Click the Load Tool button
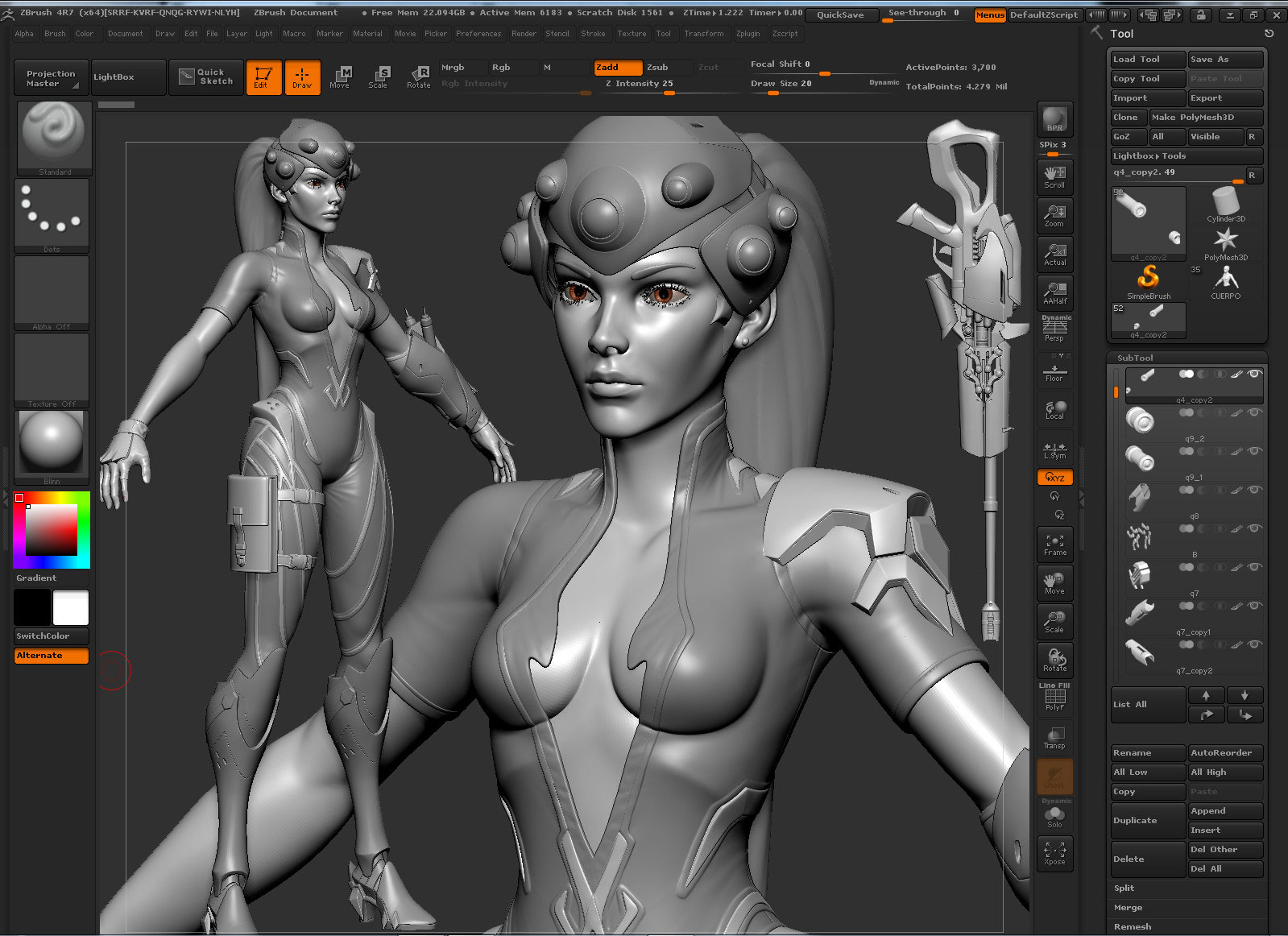 [x=1148, y=60]
